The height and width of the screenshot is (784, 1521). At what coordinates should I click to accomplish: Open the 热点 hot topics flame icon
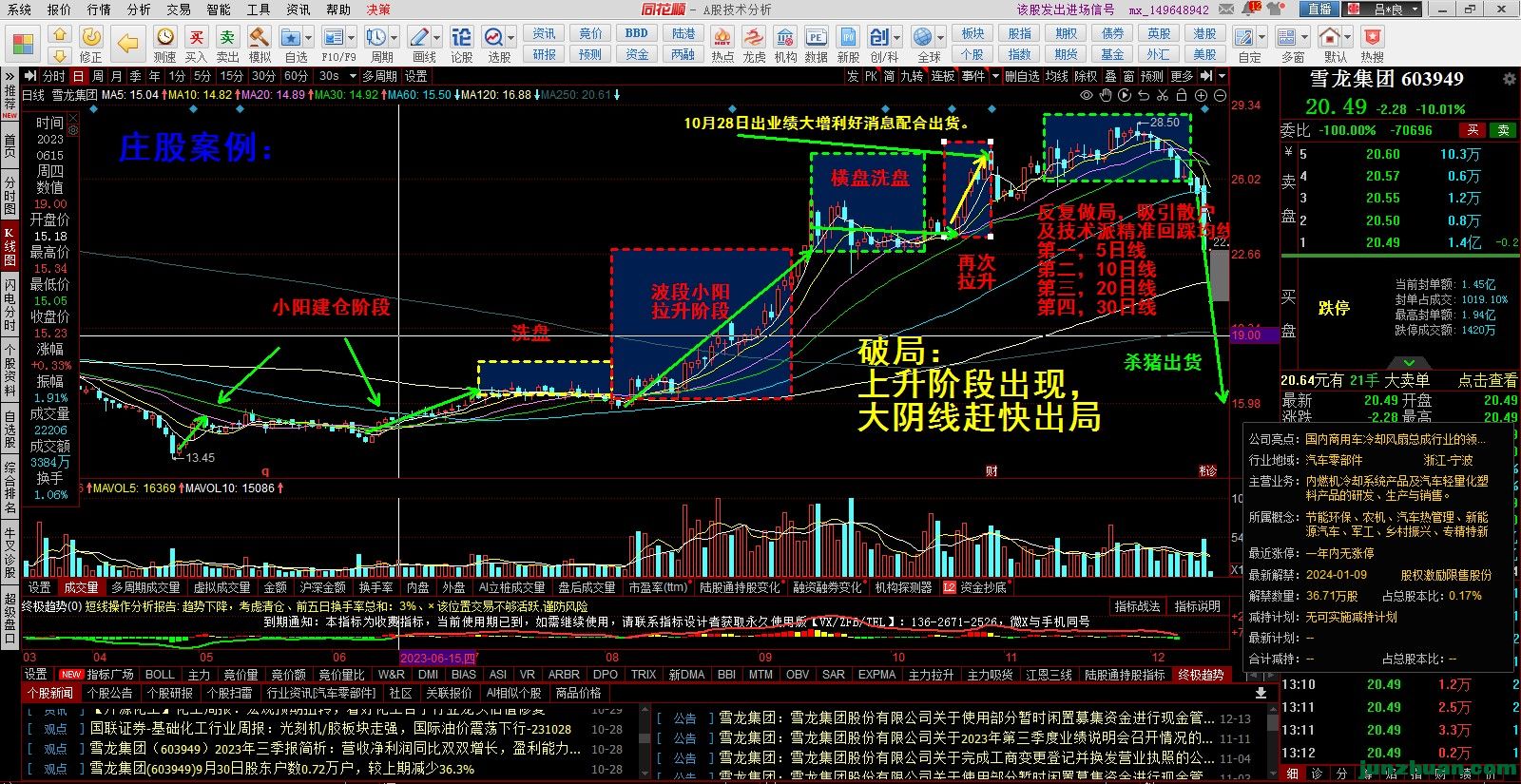tap(722, 37)
